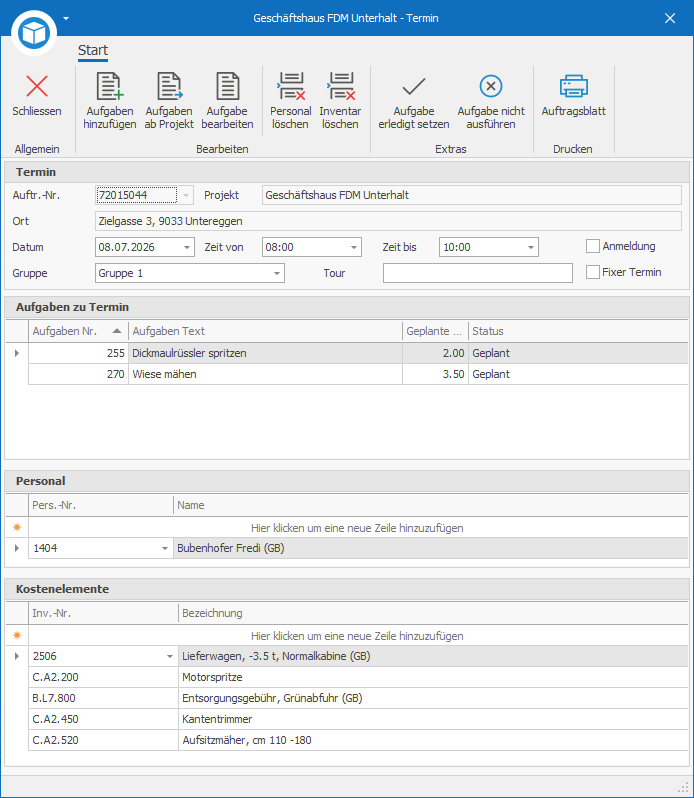The height and width of the screenshot is (798, 694).
Task: Click planned hours cell 3.50
Action: coord(435,374)
